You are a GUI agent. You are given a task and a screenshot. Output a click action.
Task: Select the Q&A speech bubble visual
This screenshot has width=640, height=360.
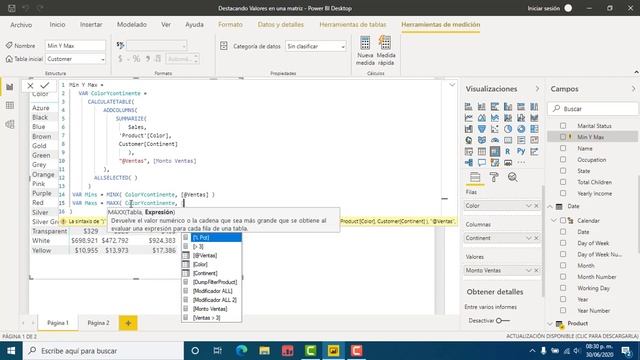point(482,162)
